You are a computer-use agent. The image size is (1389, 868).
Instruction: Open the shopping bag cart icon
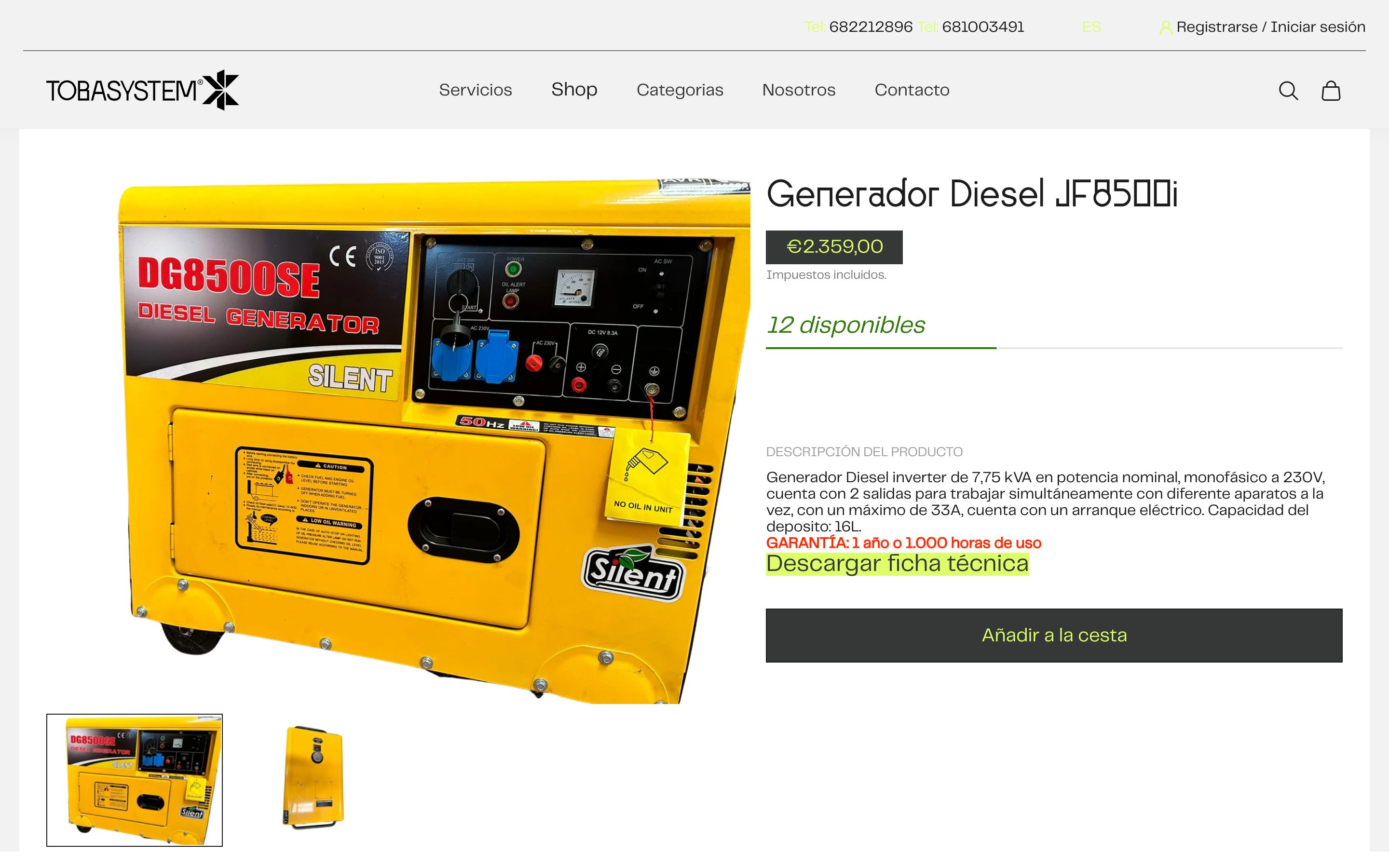tap(1331, 91)
